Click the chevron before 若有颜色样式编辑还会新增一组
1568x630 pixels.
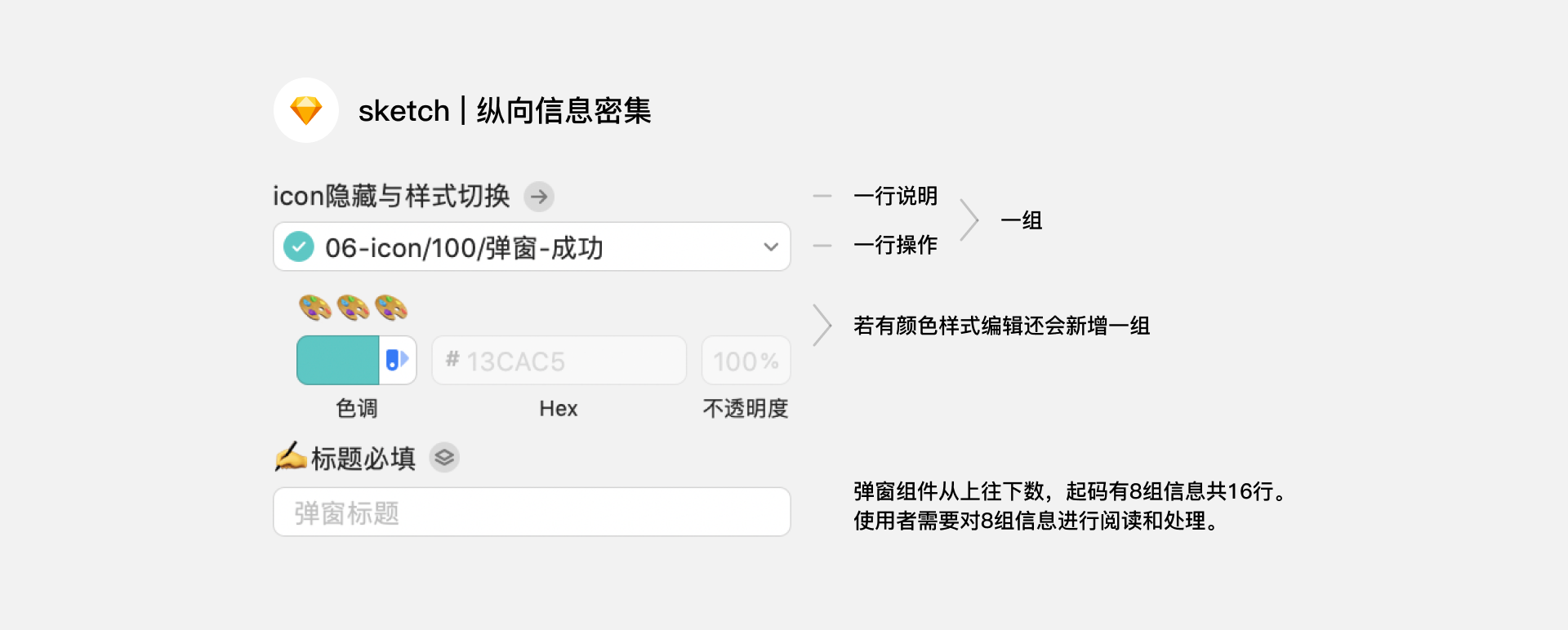coord(822,326)
